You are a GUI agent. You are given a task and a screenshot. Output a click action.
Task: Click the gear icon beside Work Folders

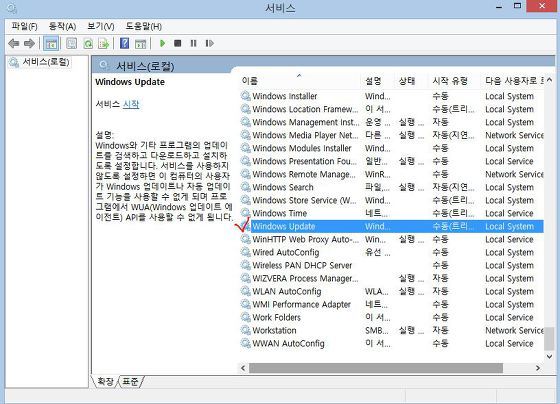tap(245, 318)
